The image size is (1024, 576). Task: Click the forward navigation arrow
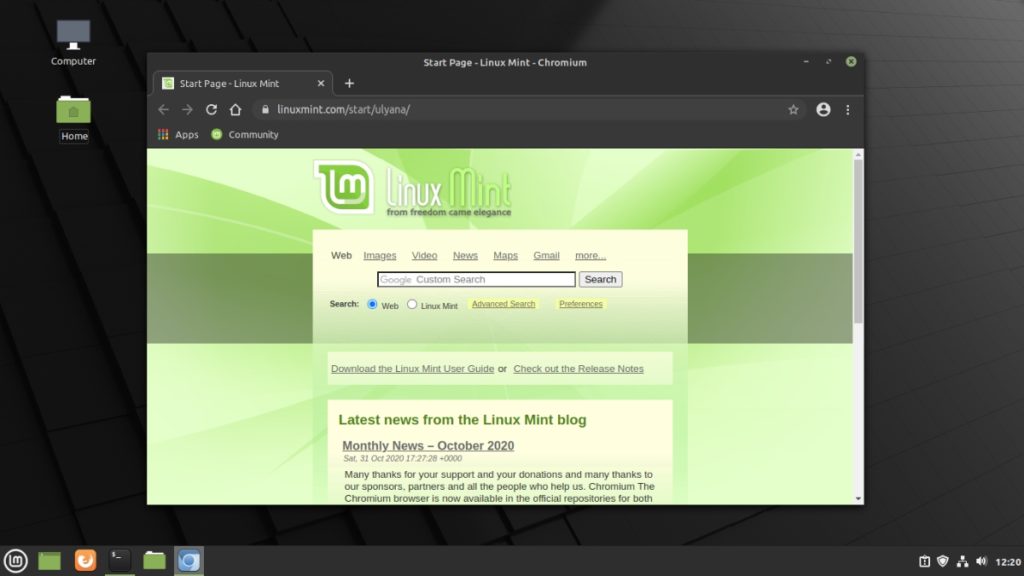coord(186,110)
